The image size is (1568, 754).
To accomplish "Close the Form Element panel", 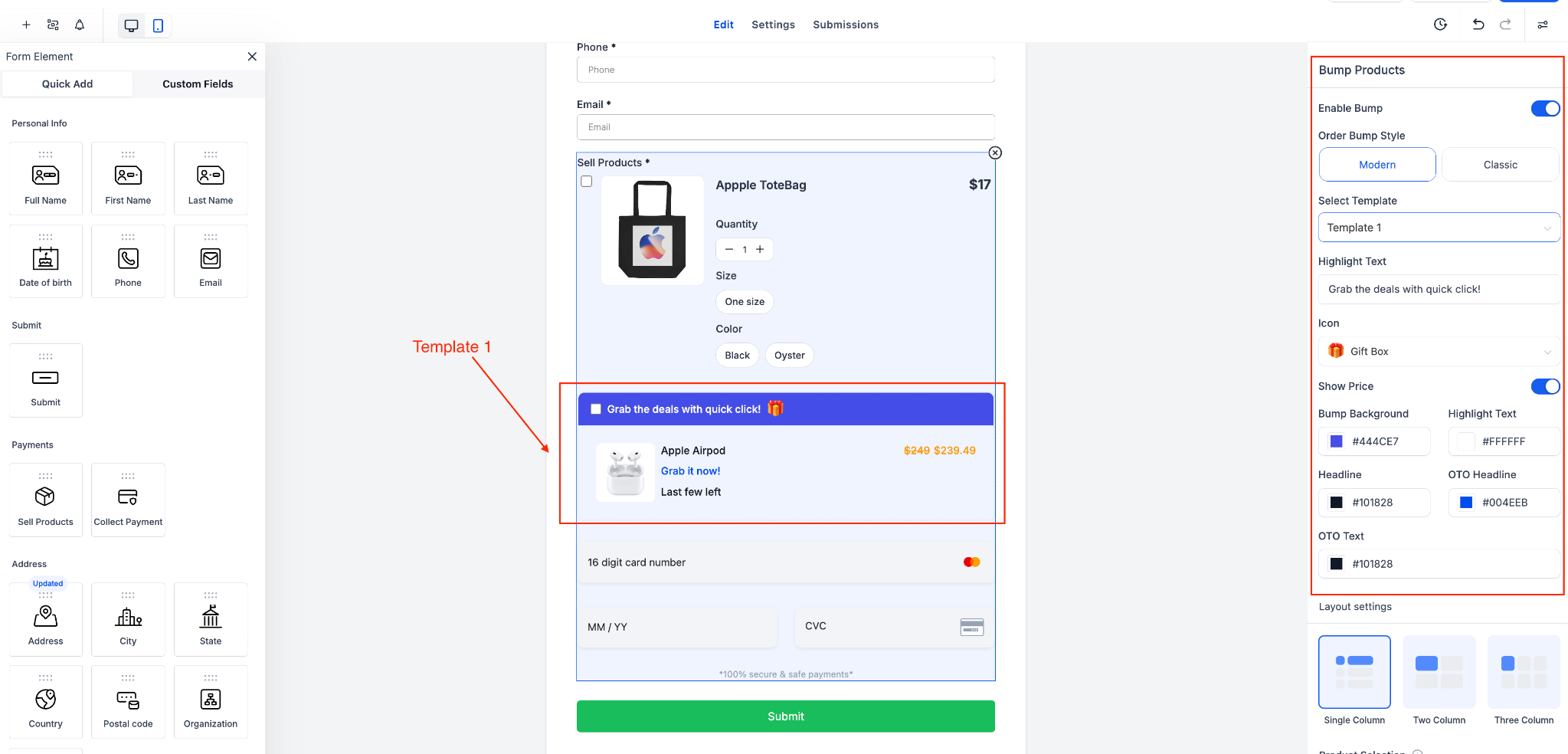I will click(x=252, y=57).
